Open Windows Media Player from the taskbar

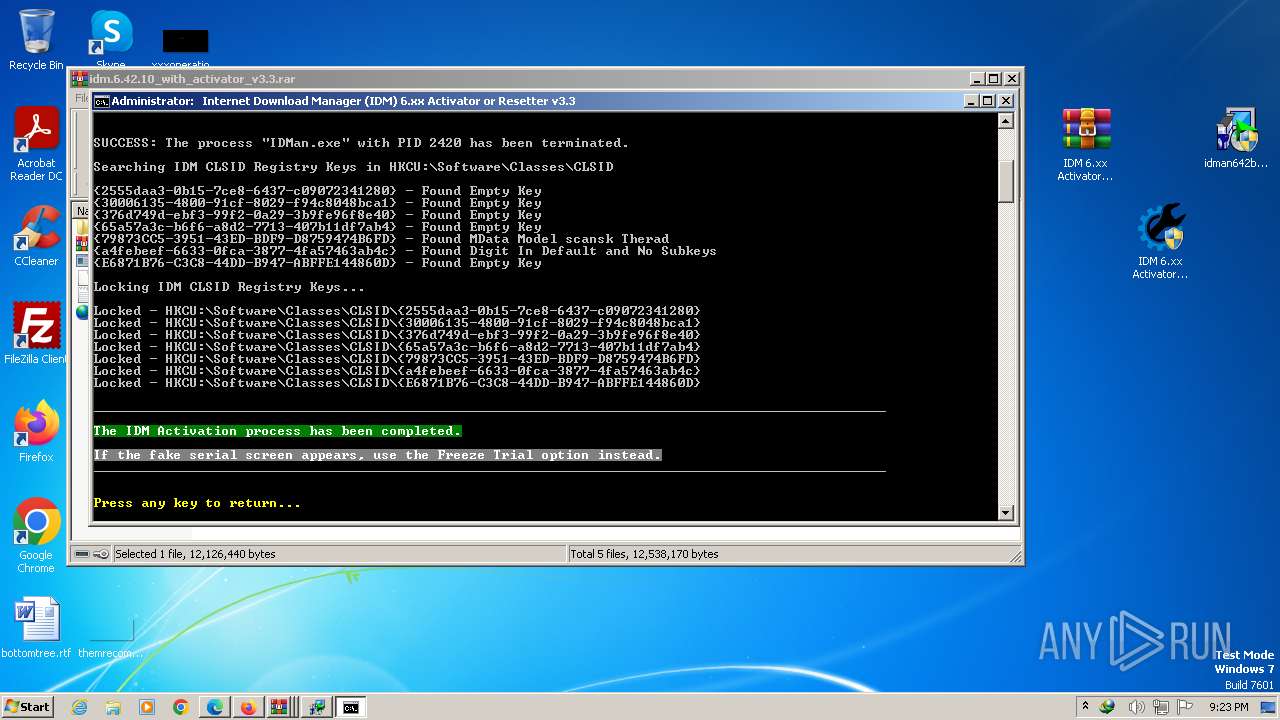[147, 707]
